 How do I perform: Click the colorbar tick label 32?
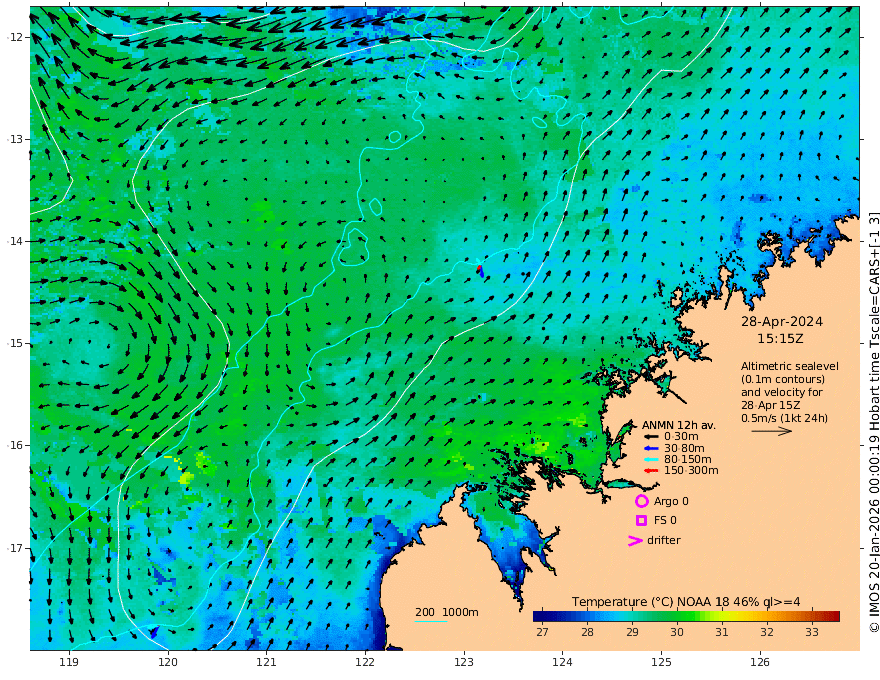pyautogui.click(x=767, y=632)
